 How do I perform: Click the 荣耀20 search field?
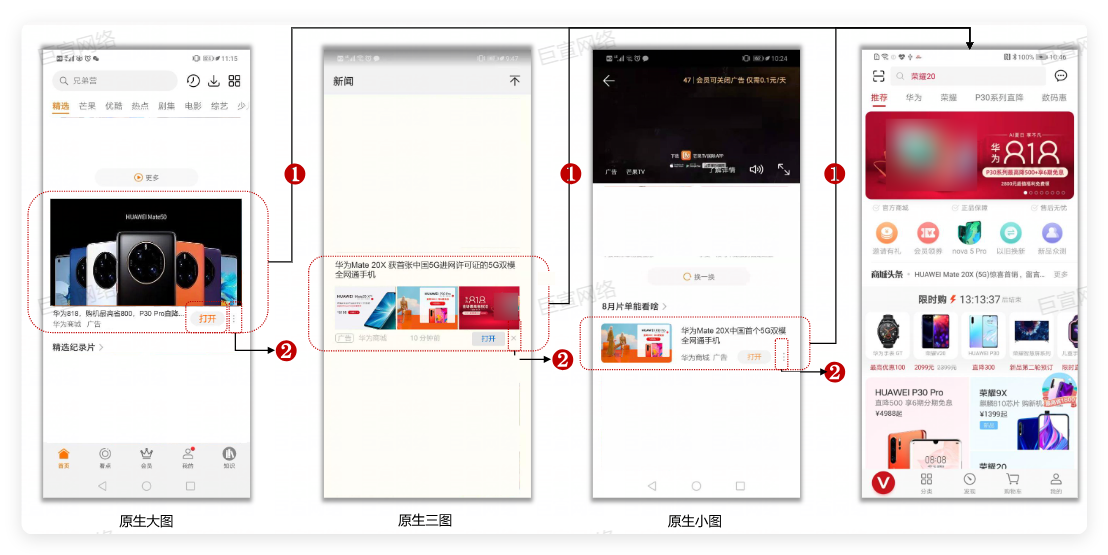[x=967, y=76]
